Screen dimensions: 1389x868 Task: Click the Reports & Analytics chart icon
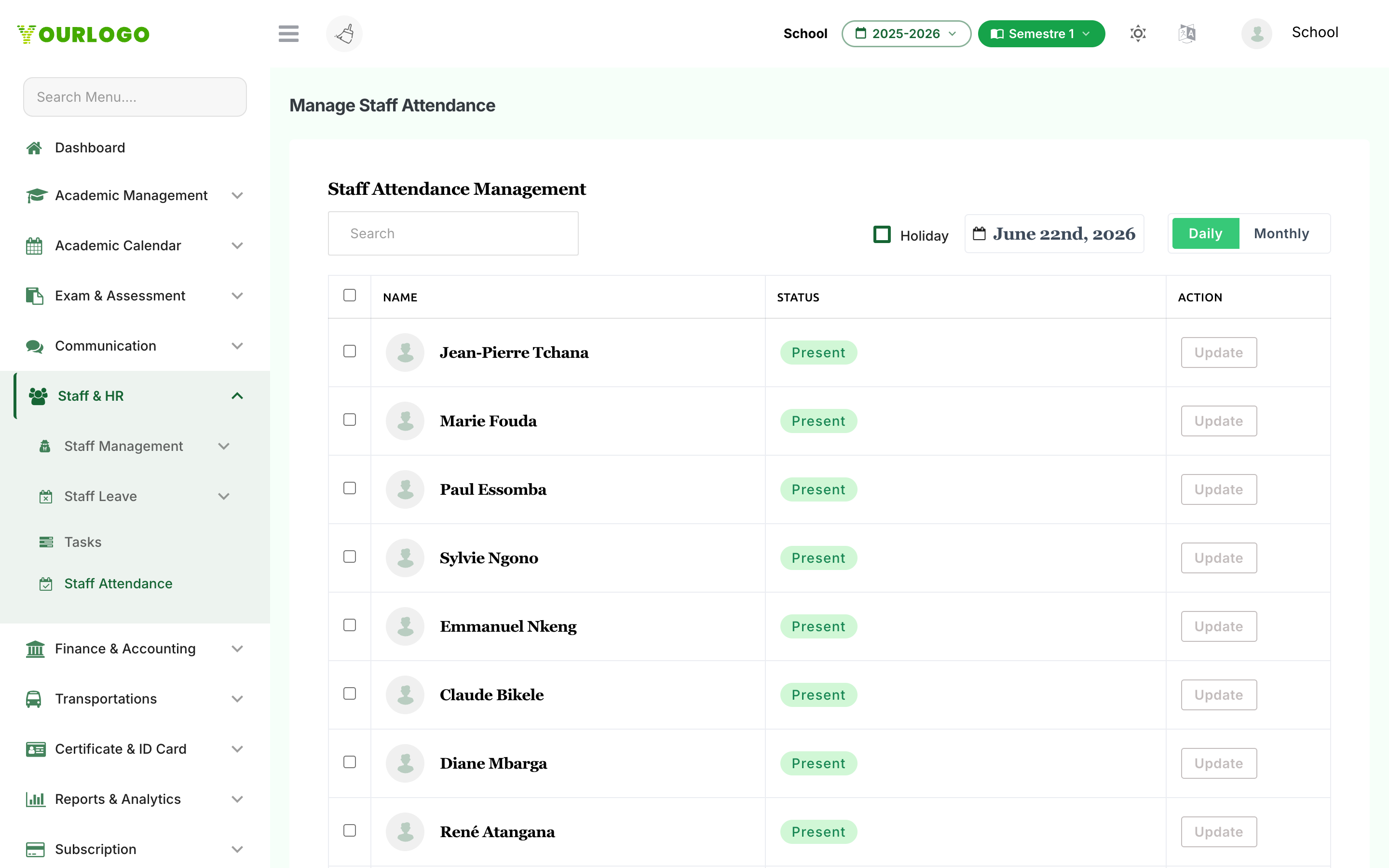(x=35, y=799)
